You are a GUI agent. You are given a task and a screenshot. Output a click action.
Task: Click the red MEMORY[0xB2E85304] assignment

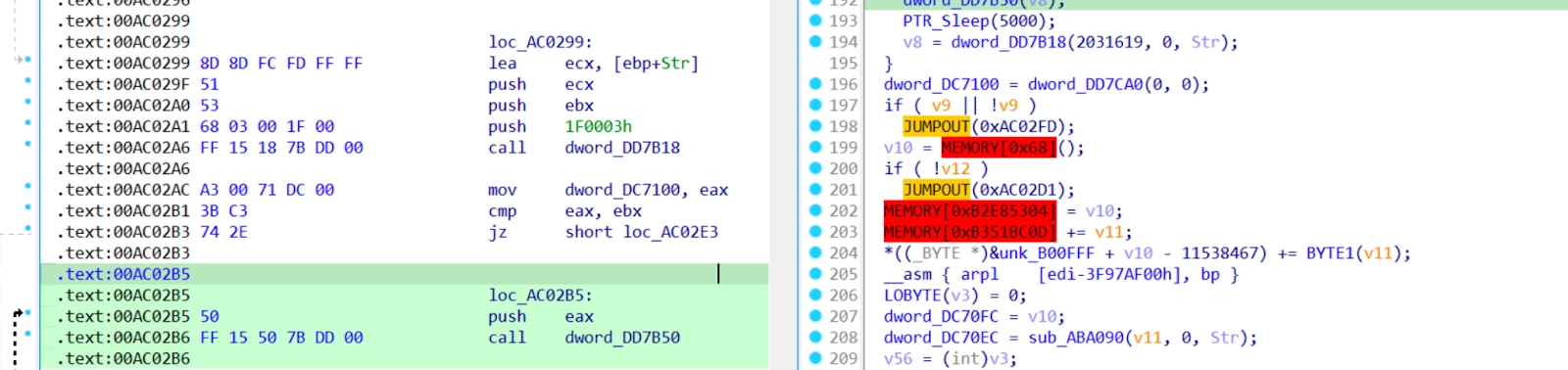pyautogui.click(x=970, y=211)
